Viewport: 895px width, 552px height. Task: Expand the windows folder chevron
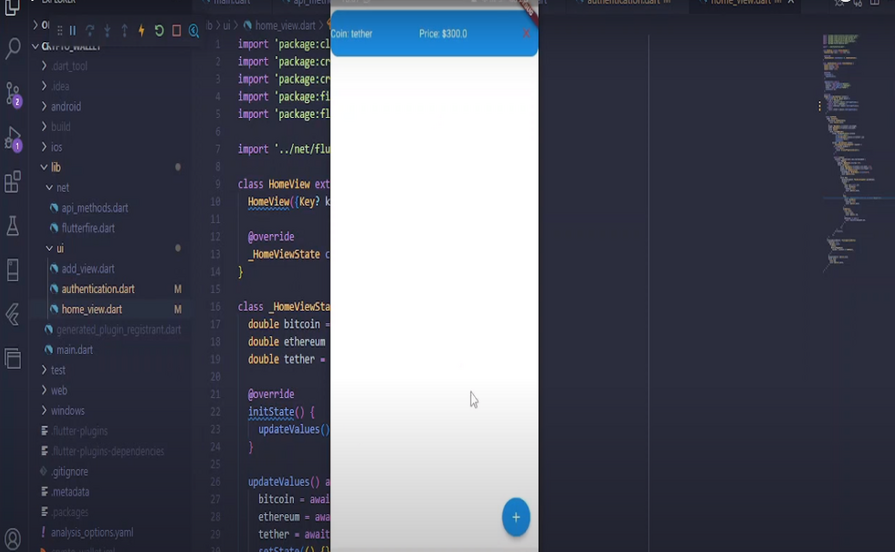(44, 411)
